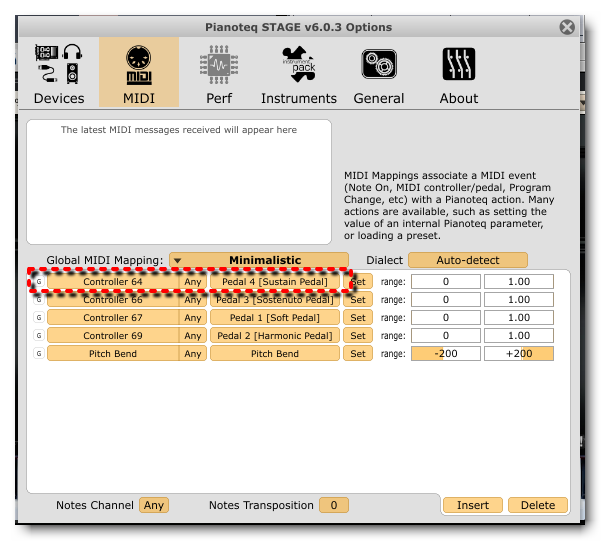Adjust Pitch Bend range maximum +200 slider
The image size is (612, 552).
519,353
